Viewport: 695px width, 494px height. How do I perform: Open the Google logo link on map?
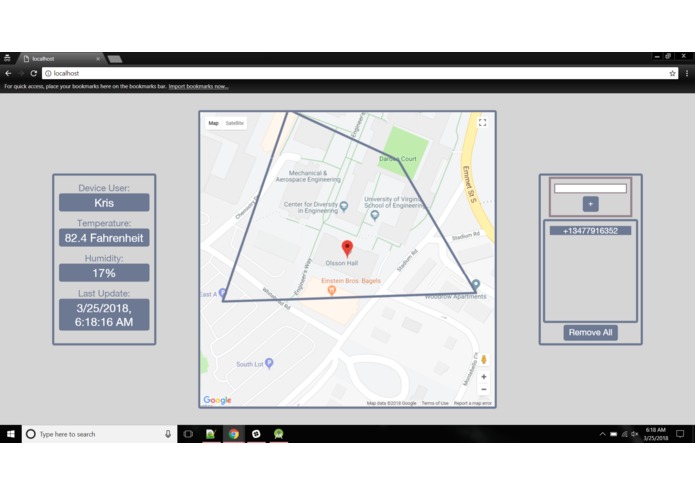click(x=217, y=400)
